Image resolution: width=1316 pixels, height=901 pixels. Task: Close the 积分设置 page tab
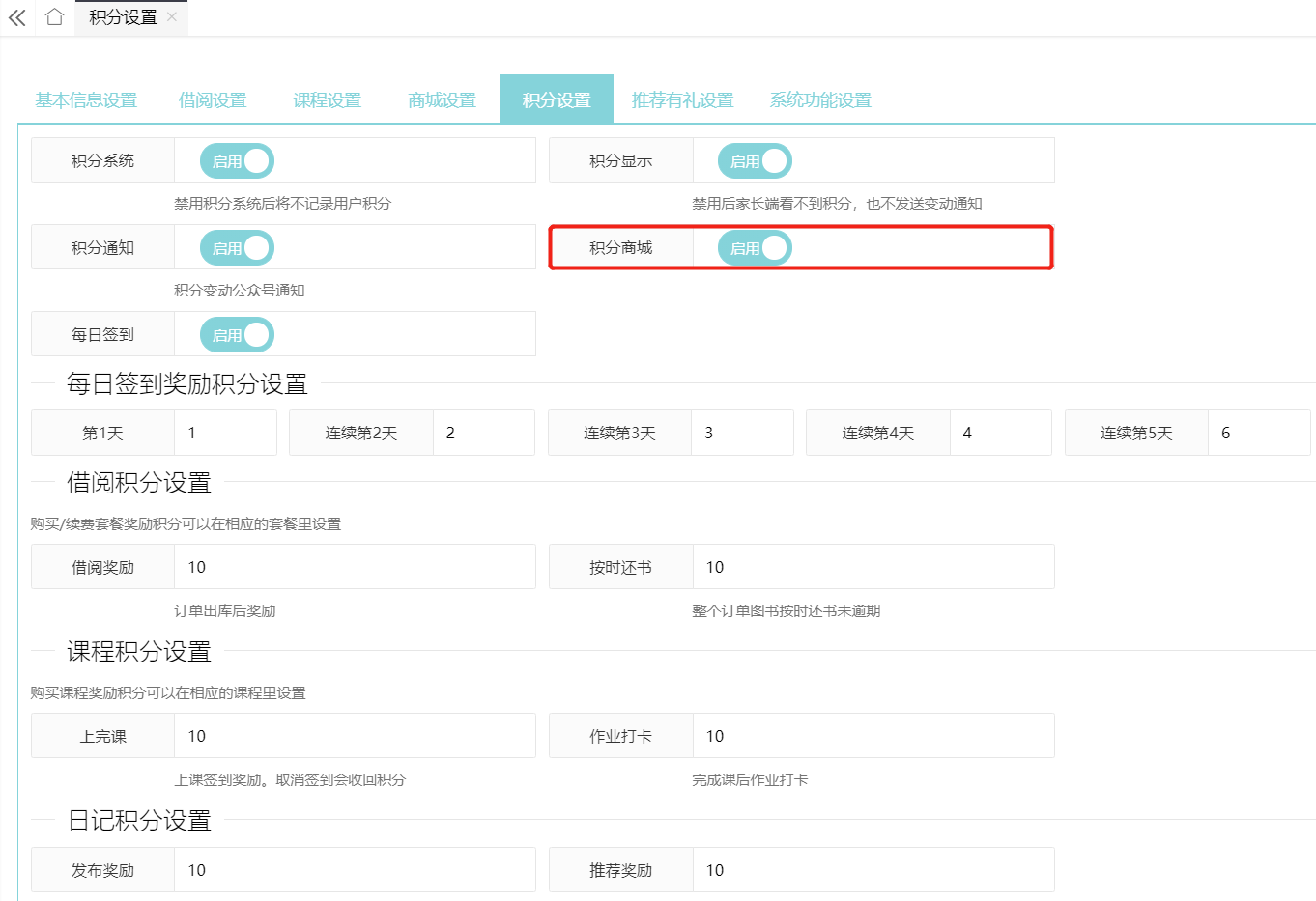pyautogui.click(x=172, y=16)
